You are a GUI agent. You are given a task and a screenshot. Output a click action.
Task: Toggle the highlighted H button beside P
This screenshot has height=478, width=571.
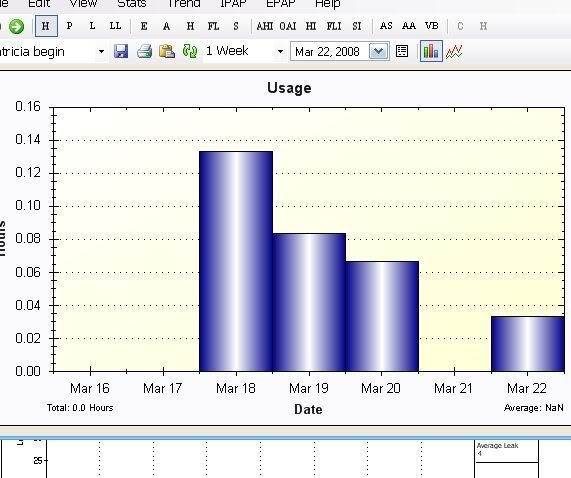click(46, 26)
